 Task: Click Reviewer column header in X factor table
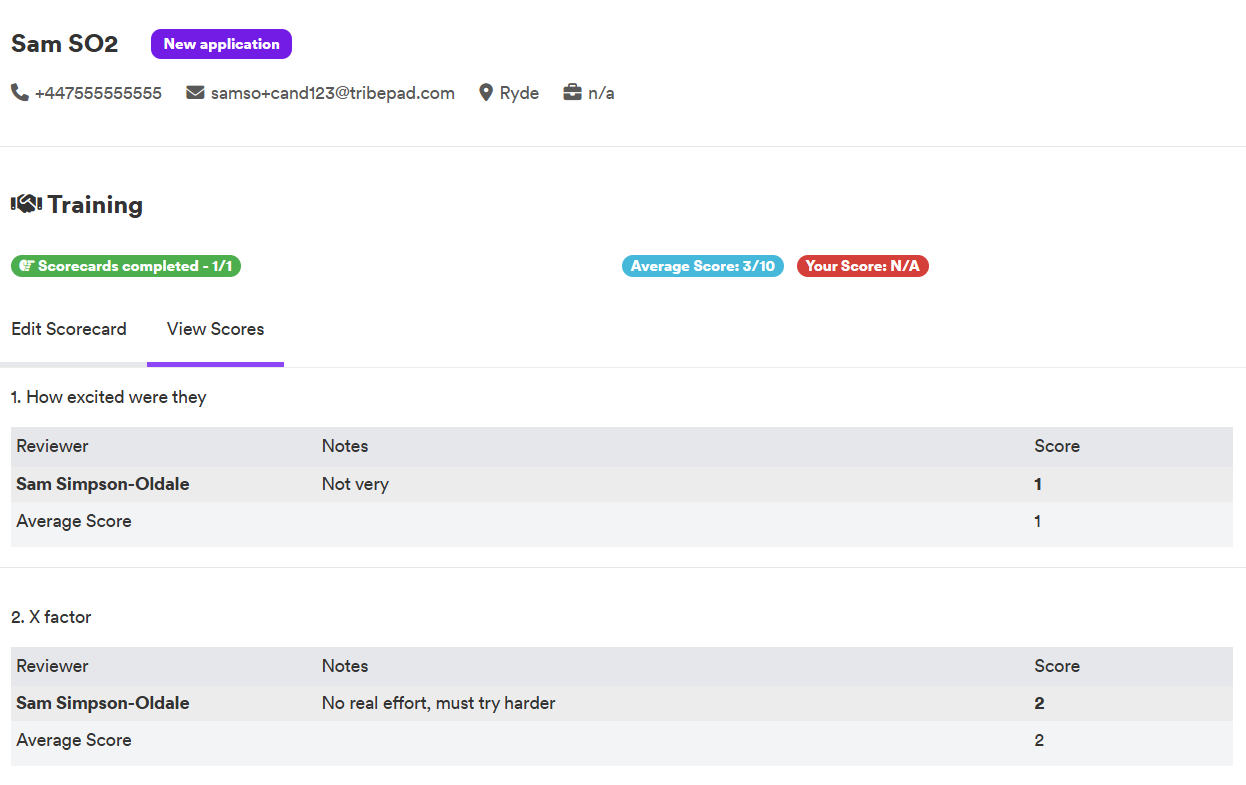[x=52, y=666]
